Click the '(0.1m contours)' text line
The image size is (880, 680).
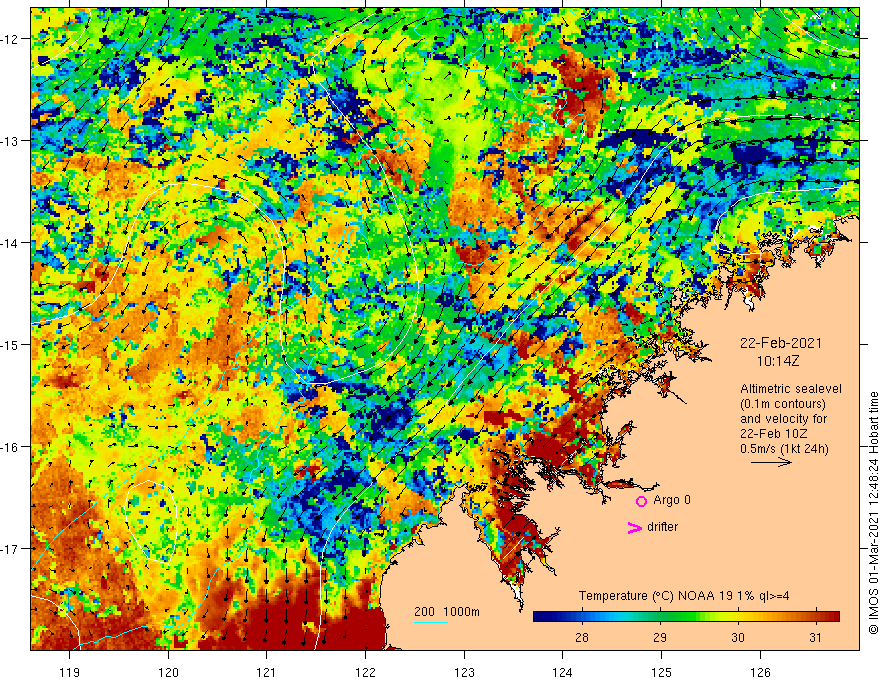pos(783,404)
